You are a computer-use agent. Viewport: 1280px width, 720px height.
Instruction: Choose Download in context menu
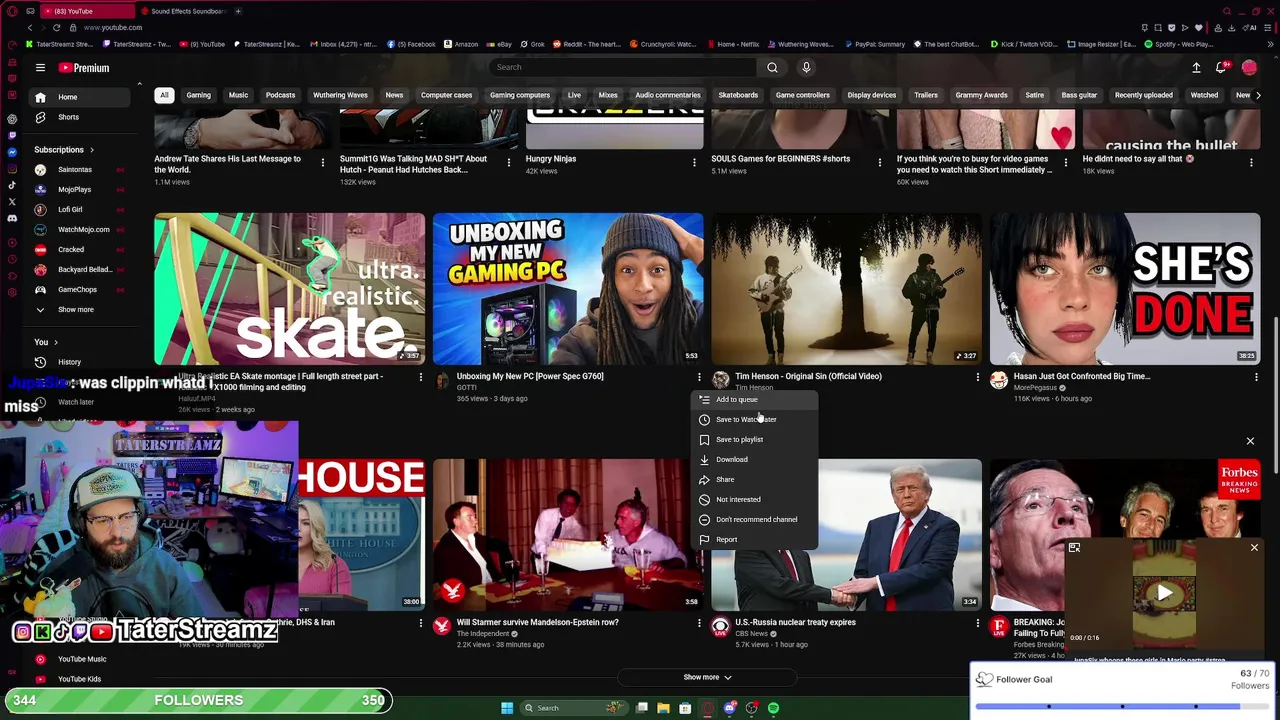pyautogui.click(x=756, y=459)
